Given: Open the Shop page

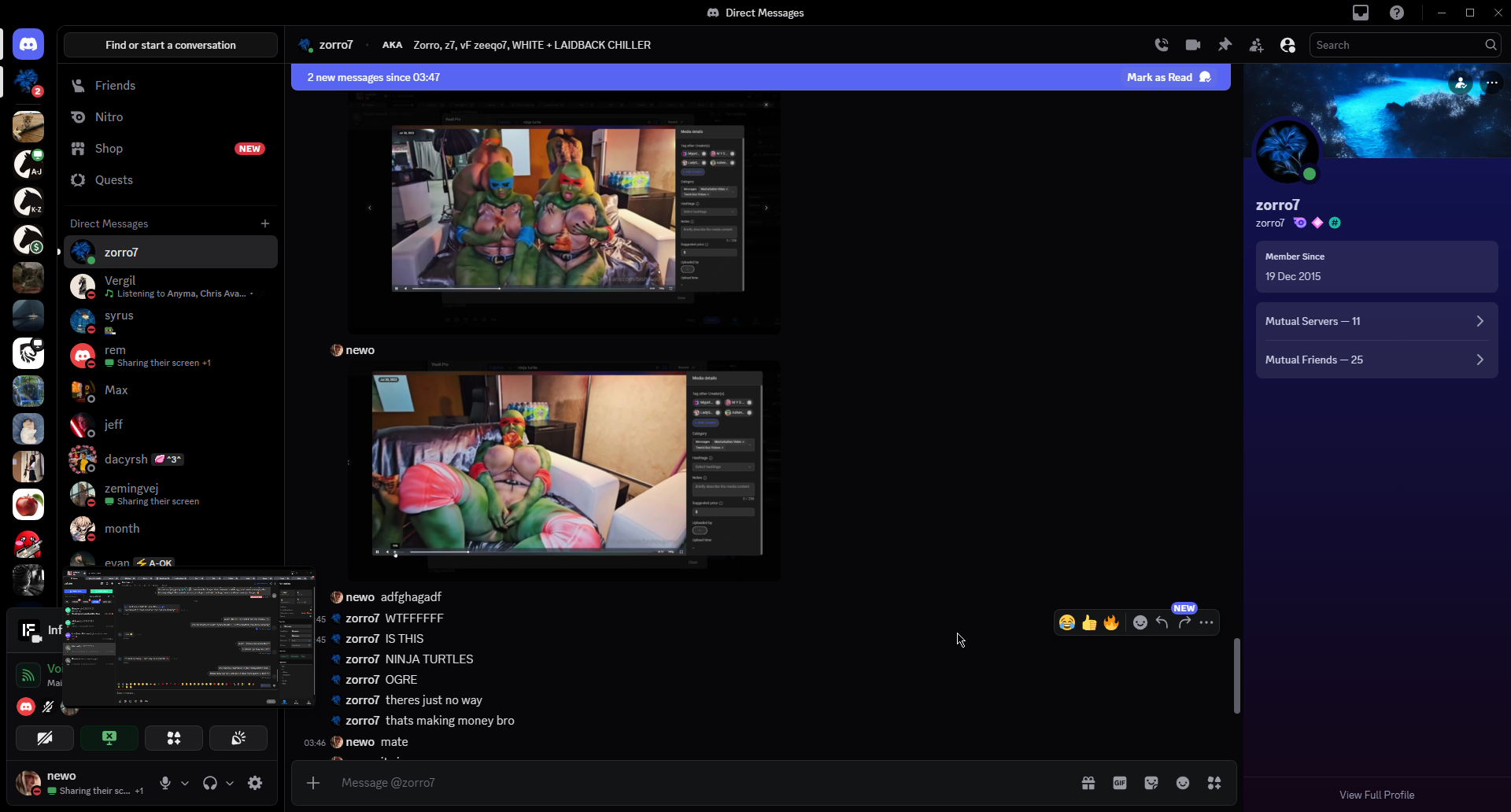Looking at the screenshot, I should pos(171,149).
